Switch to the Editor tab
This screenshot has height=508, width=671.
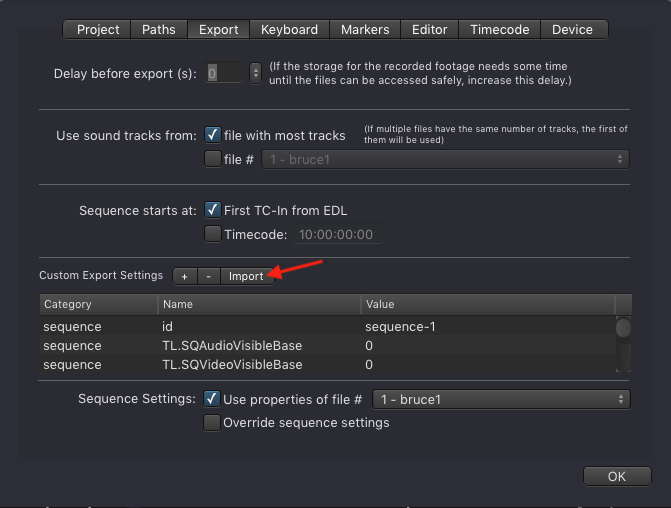(x=429, y=30)
